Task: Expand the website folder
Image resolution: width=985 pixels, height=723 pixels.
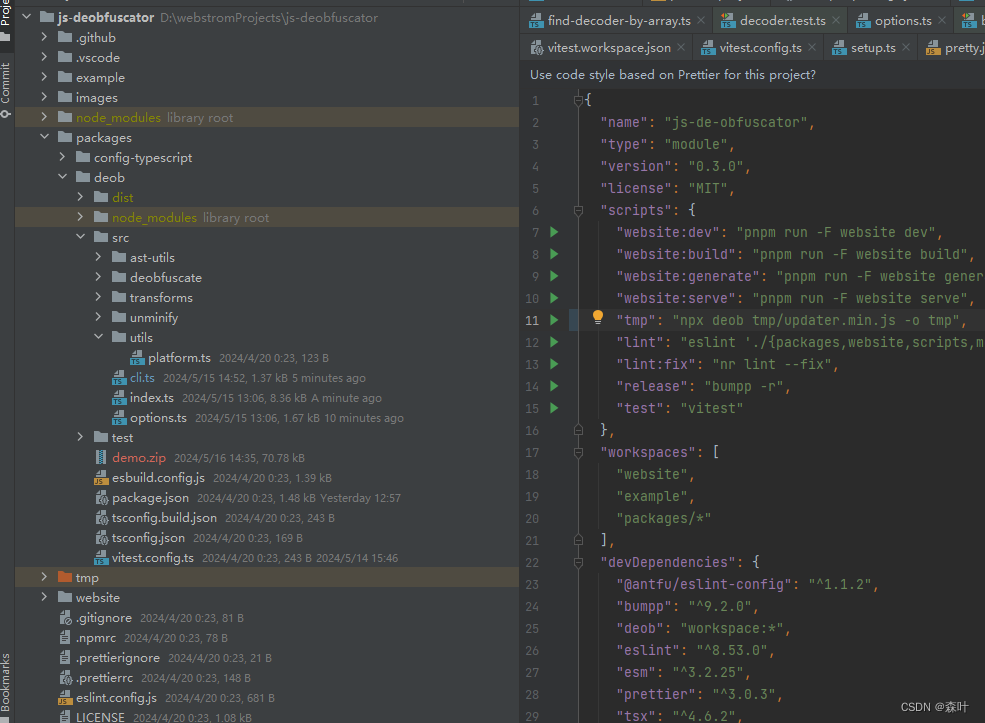Action: pos(44,597)
